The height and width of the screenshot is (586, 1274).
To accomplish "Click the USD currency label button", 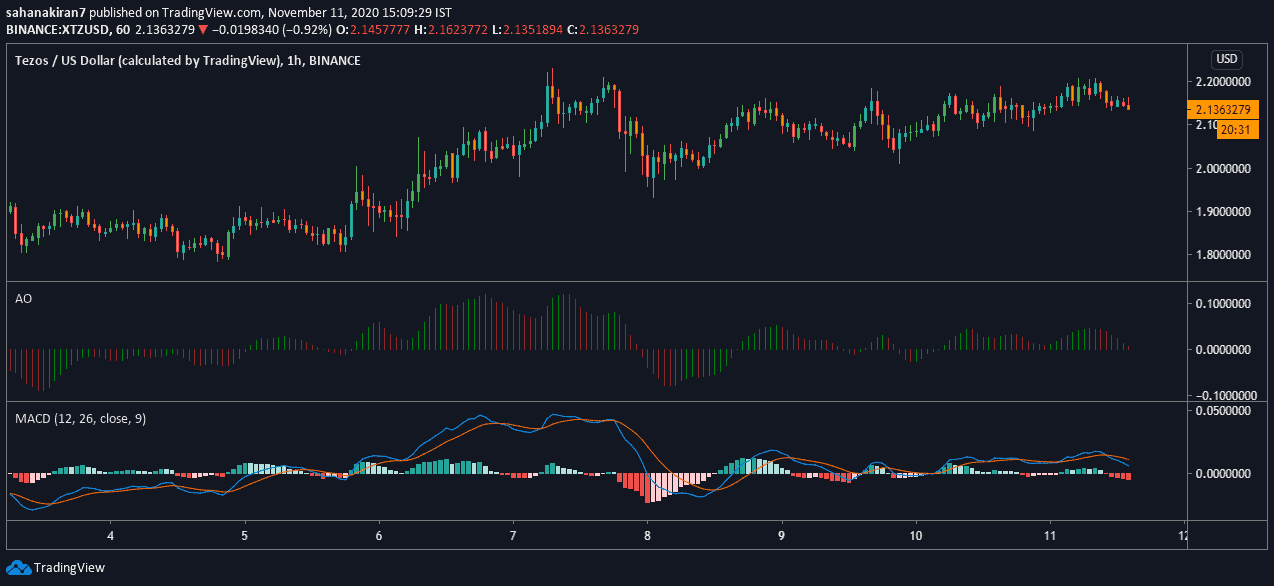I will click(x=1227, y=58).
